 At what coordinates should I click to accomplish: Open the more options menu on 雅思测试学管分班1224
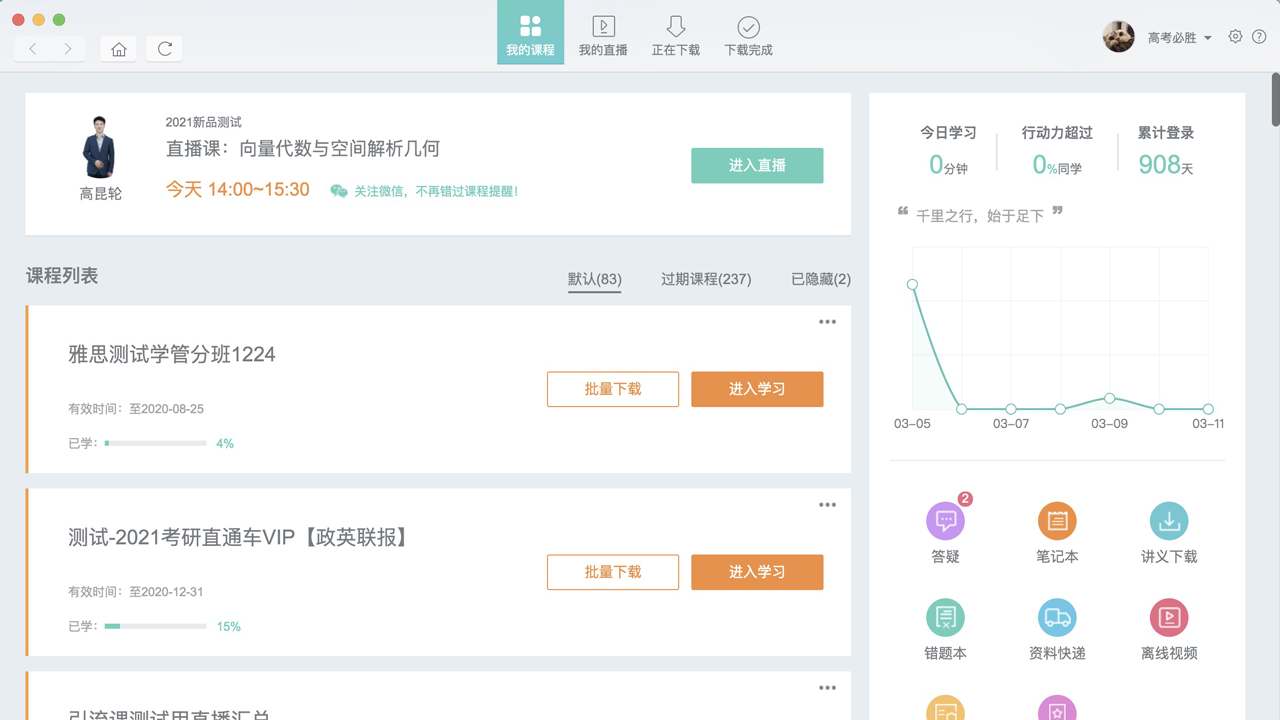pyautogui.click(x=827, y=321)
